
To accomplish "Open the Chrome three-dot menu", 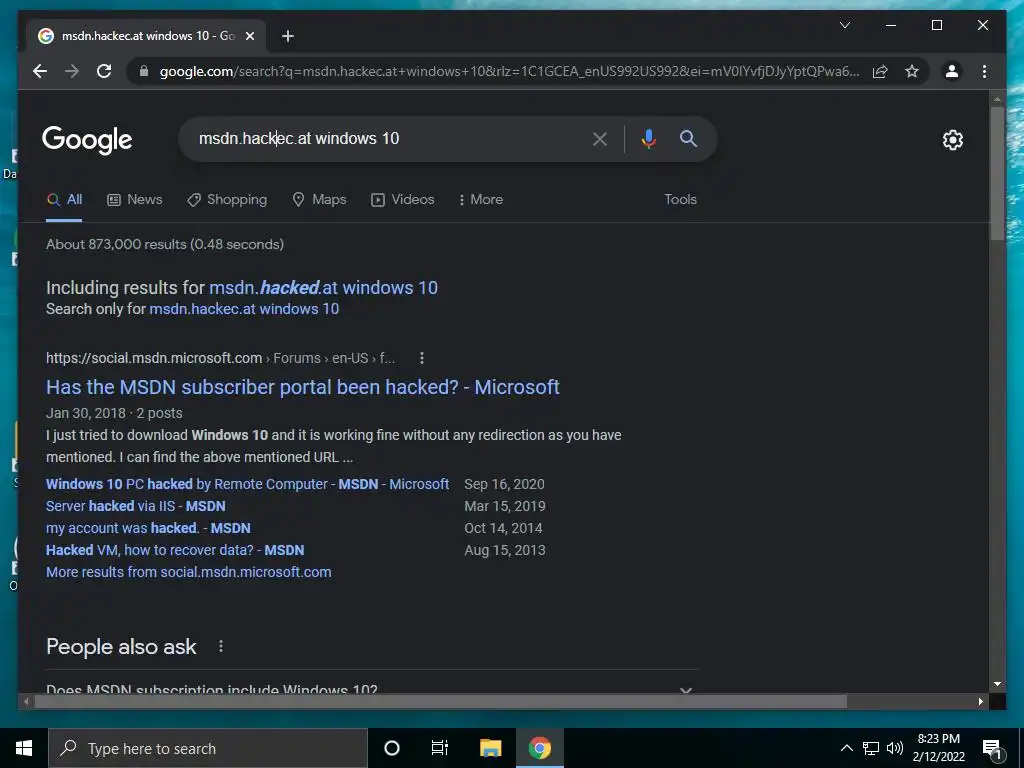I will [x=984, y=71].
